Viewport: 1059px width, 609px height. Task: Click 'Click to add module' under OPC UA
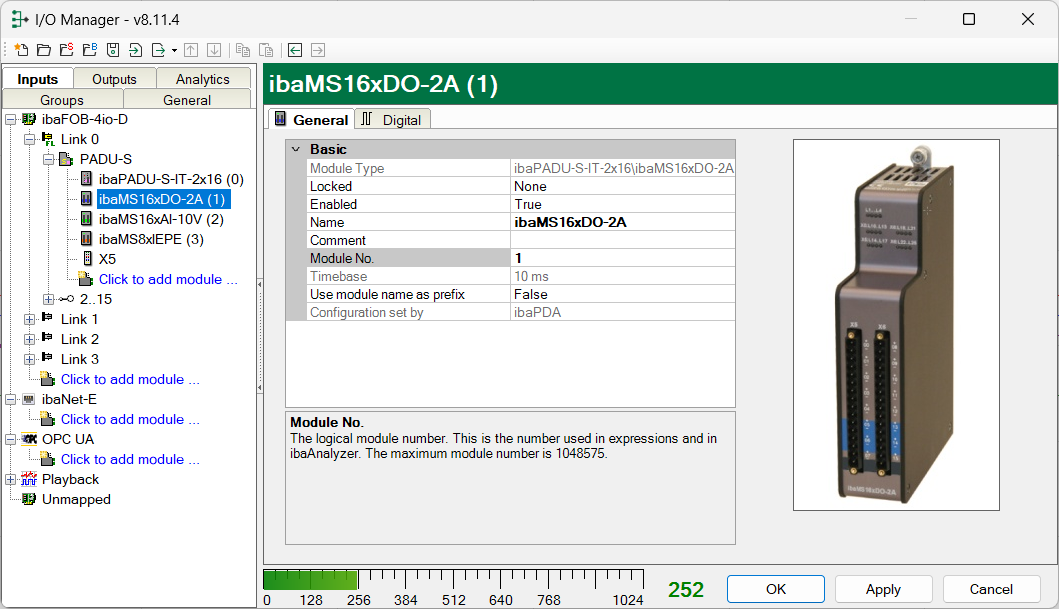130,459
